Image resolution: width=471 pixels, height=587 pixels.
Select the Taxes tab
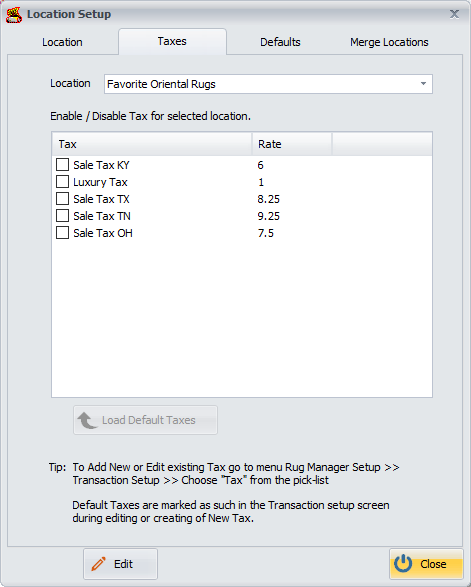click(172, 41)
